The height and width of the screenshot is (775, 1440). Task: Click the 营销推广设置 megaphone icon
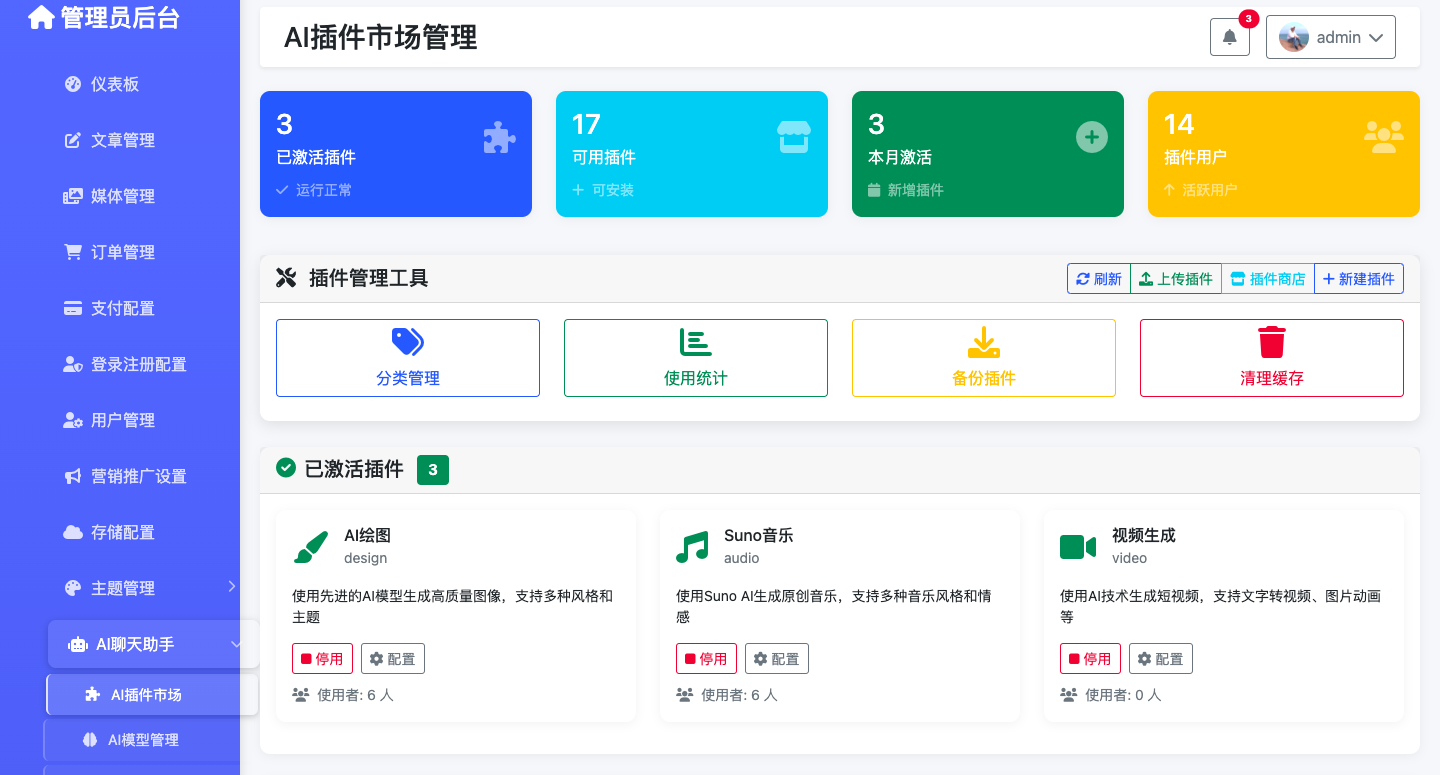[73, 476]
